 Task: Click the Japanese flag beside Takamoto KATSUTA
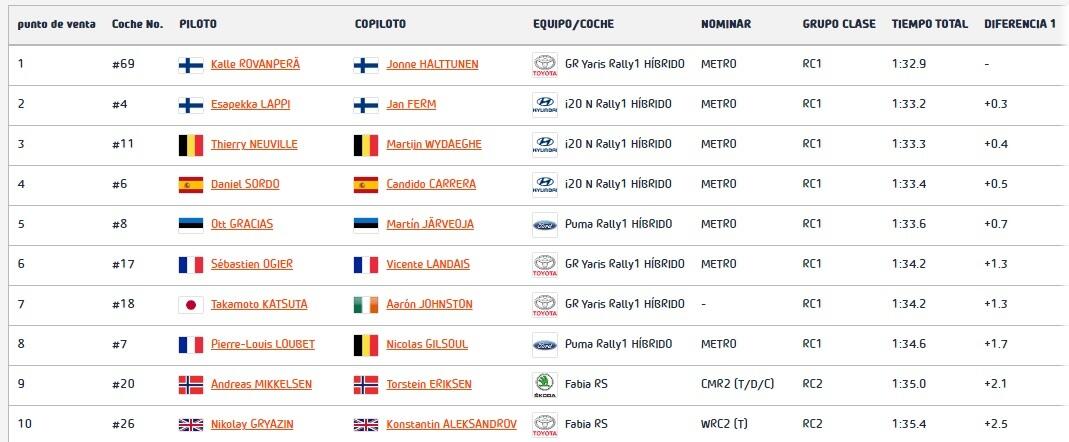191,305
